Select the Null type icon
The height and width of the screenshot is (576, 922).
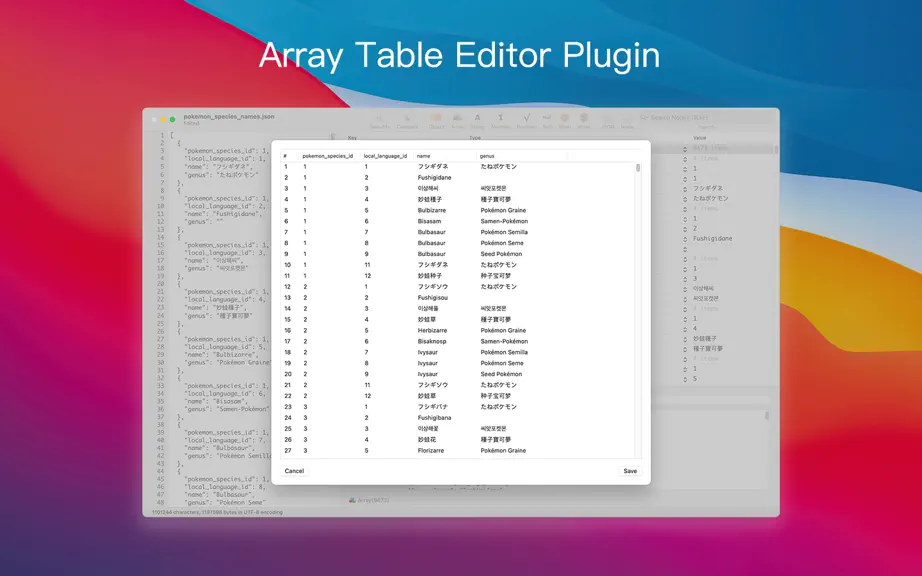click(x=547, y=118)
